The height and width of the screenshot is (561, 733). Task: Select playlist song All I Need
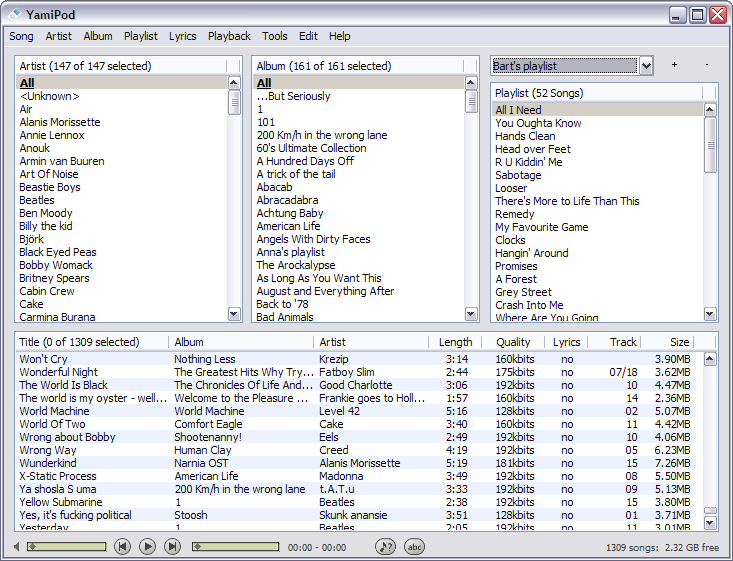coord(598,110)
